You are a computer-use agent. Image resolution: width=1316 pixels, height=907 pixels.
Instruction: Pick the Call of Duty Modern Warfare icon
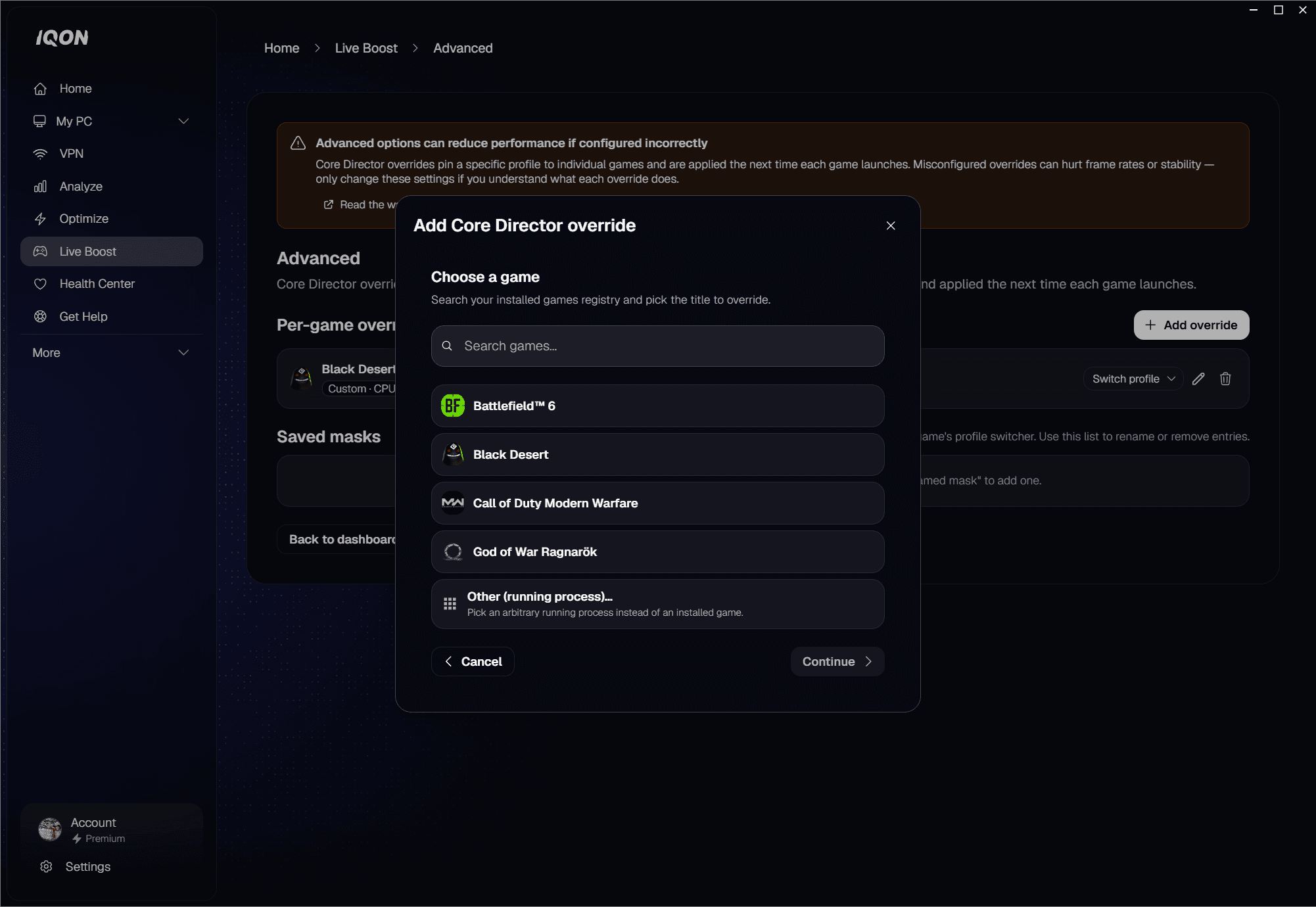click(x=452, y=503)
